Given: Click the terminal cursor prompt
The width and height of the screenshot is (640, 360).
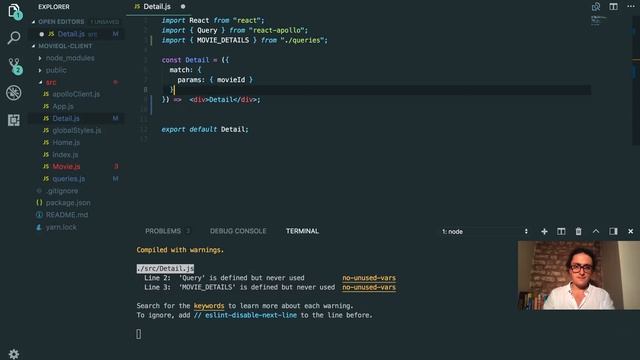Looking at the screenshot, I should tap(139, 334).
